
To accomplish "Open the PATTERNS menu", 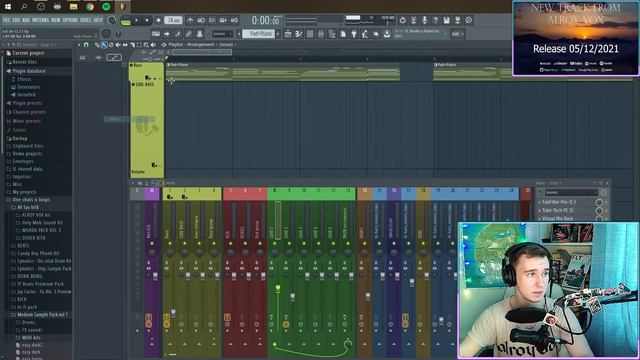I will pyautogui.click(x=40, y=20).
